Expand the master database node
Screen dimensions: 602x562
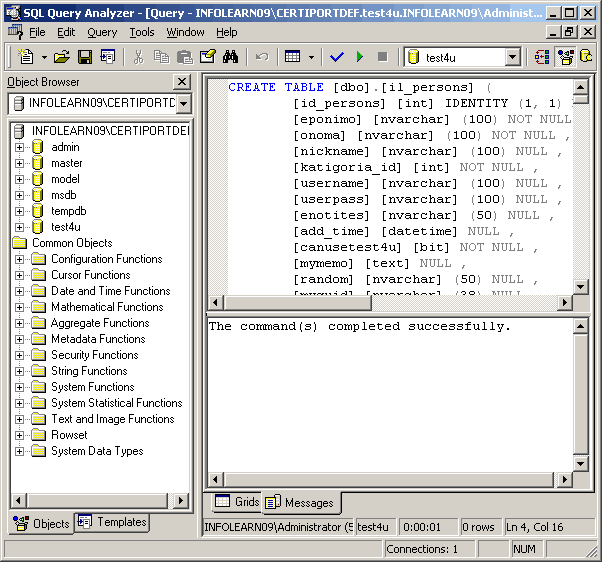(x=19, y=164)
